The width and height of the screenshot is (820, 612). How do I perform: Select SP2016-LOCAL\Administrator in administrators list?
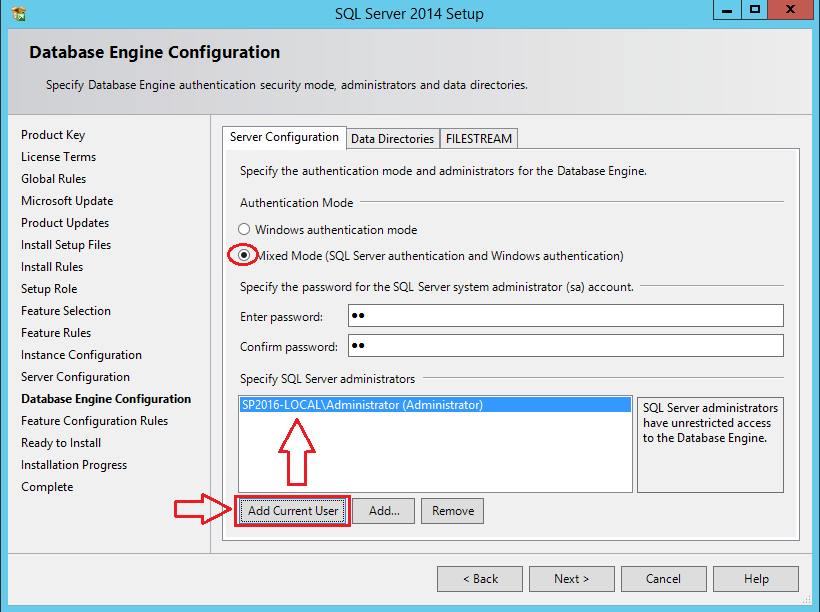[x=435, y=405]
